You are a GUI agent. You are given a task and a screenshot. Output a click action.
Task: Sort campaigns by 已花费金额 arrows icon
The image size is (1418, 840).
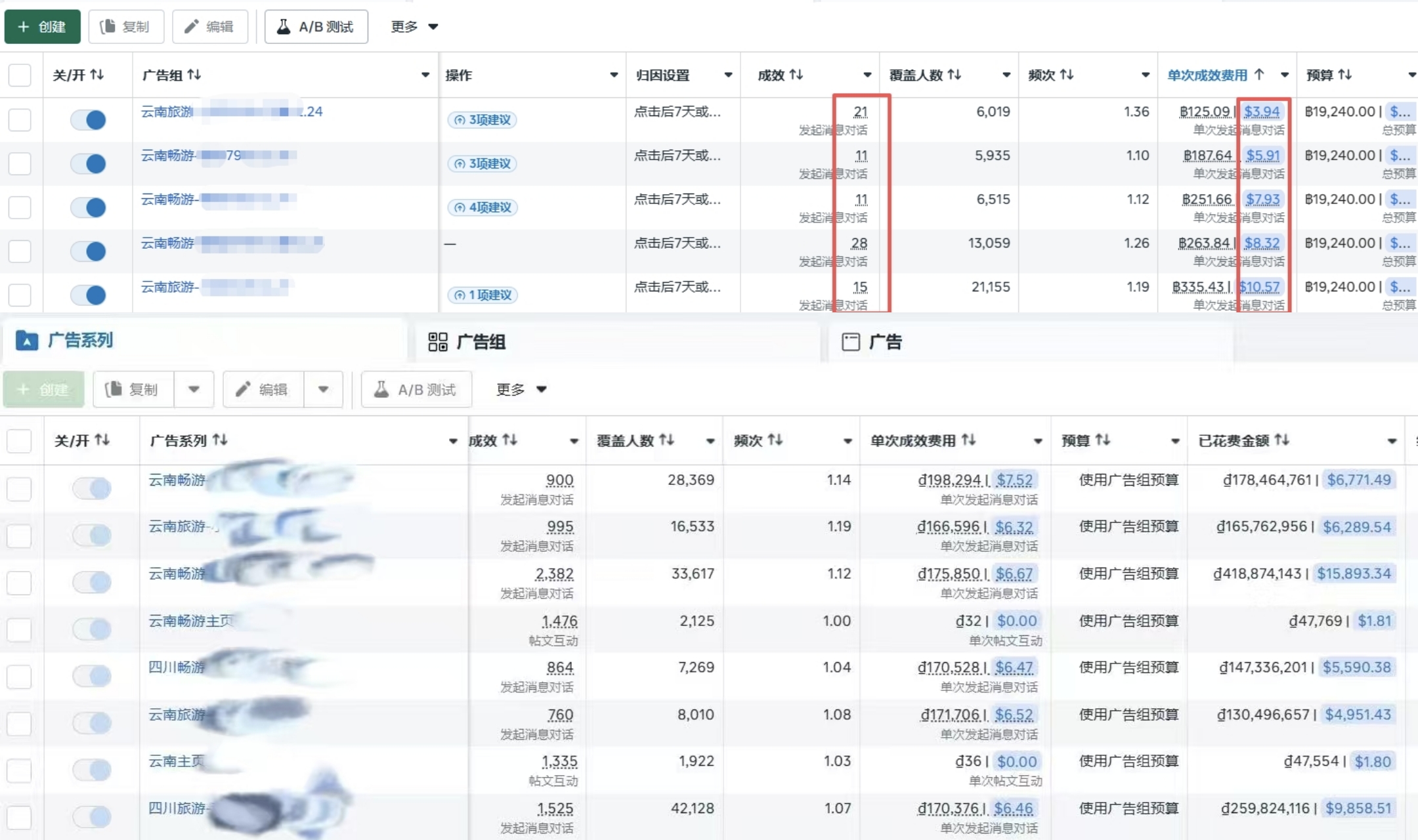click(1281, 440)
